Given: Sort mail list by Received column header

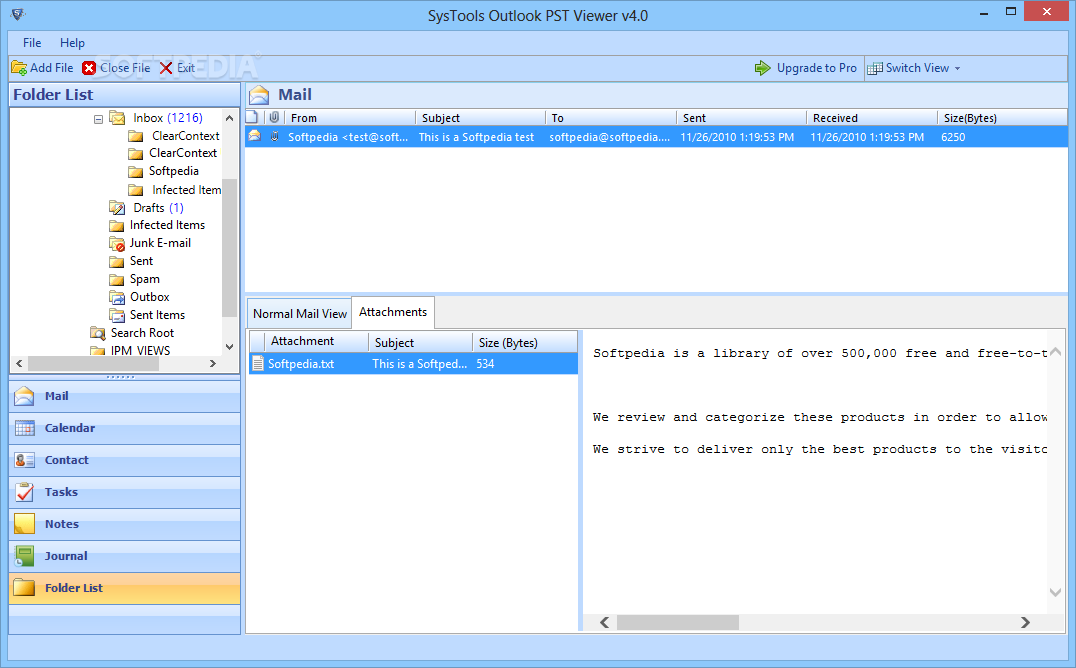Looking at the screenshot, I should [x=872, y=117].
